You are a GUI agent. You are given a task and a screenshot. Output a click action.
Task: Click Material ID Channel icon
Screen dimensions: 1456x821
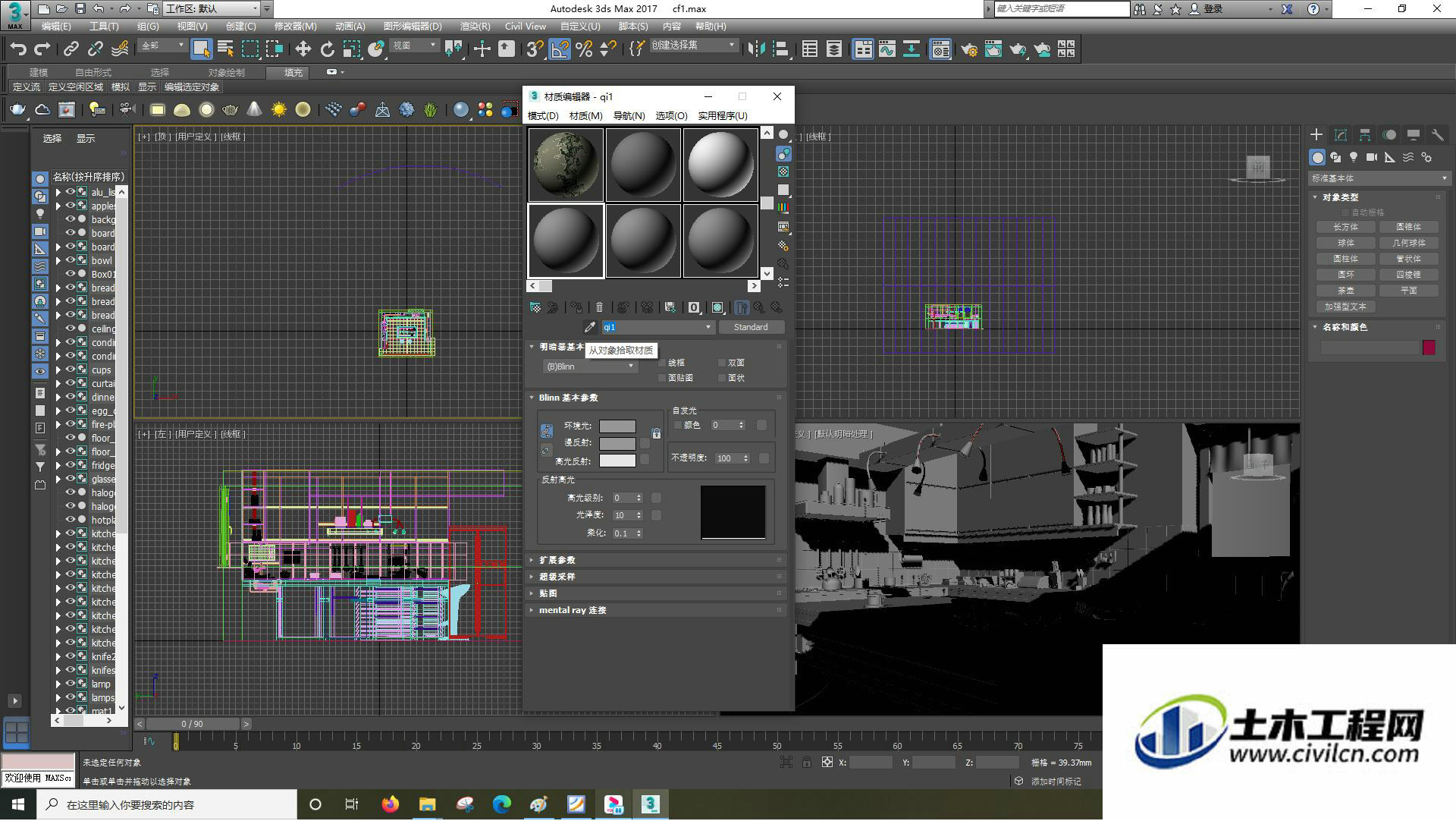[x=694, y=307]
